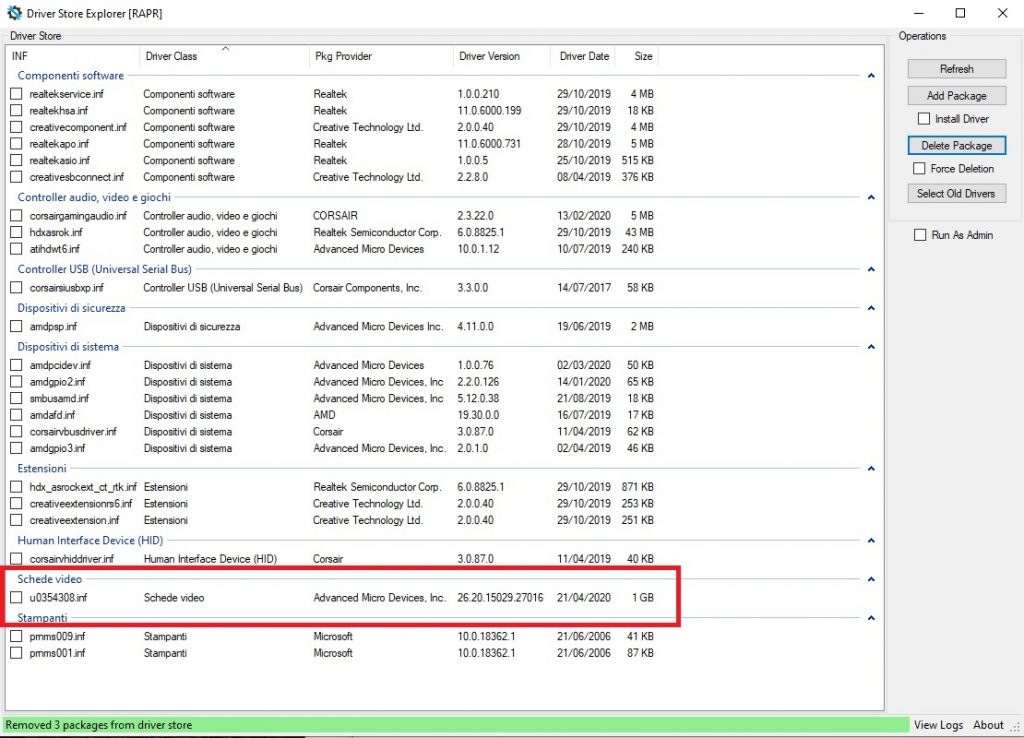Sort by the Driver Date column header
This screenshot has height=738, width=1024.
583,56
